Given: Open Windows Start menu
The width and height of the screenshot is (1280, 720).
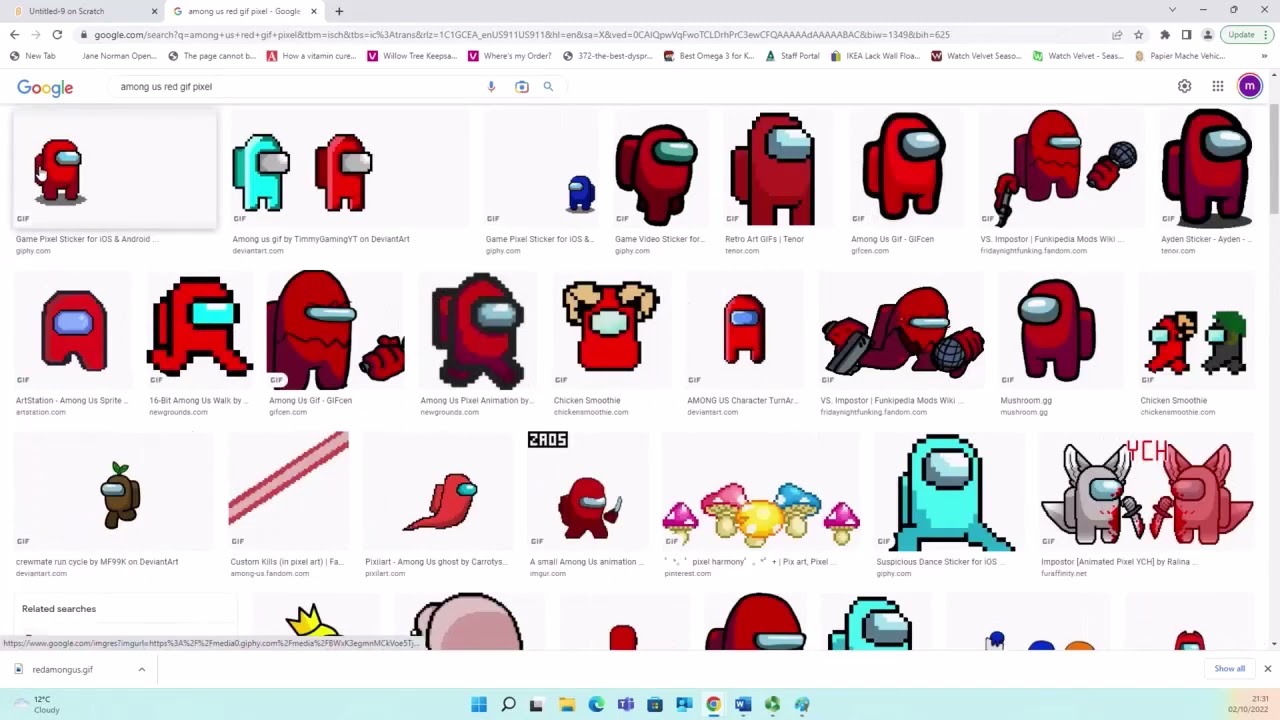Looking at the screenshot, I should [479, 705].
